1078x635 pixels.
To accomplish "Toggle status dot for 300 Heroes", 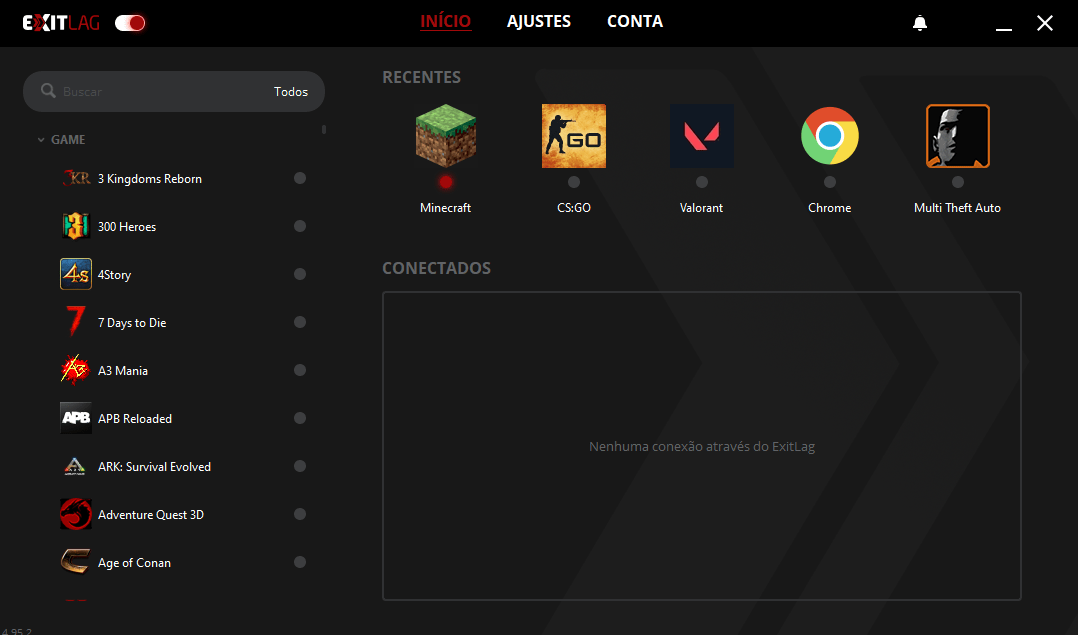I will pyautogui.click(x=300, y=226).
